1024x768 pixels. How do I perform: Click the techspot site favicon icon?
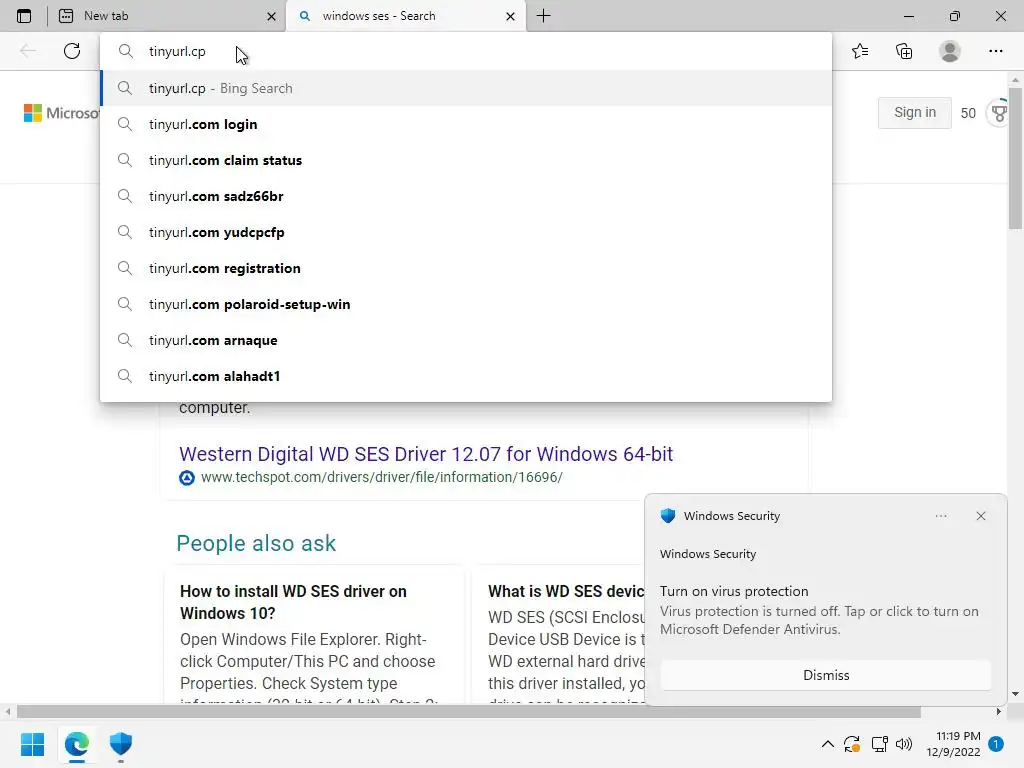pos(187,478)
